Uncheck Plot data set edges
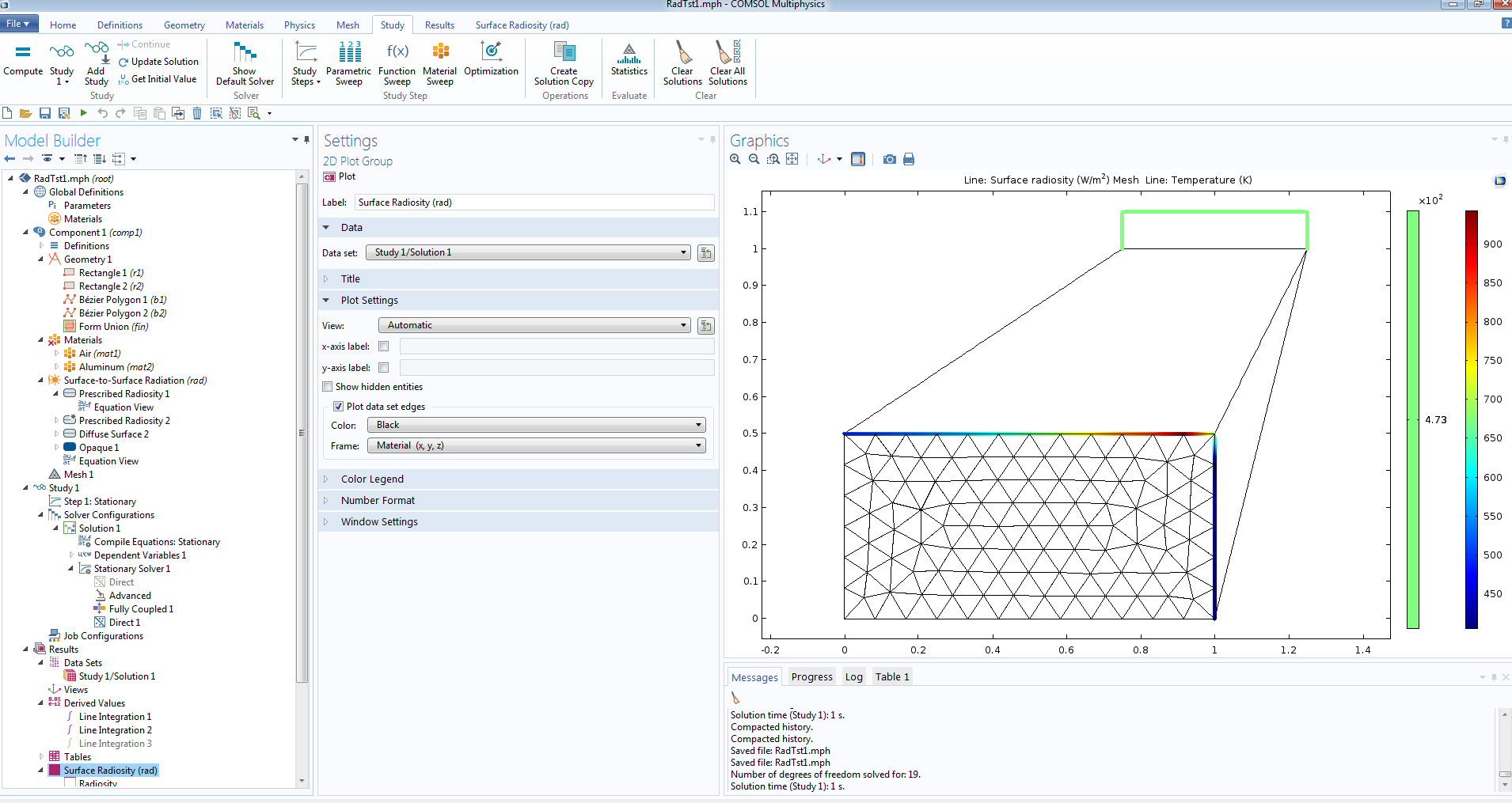 coord(339,407)
